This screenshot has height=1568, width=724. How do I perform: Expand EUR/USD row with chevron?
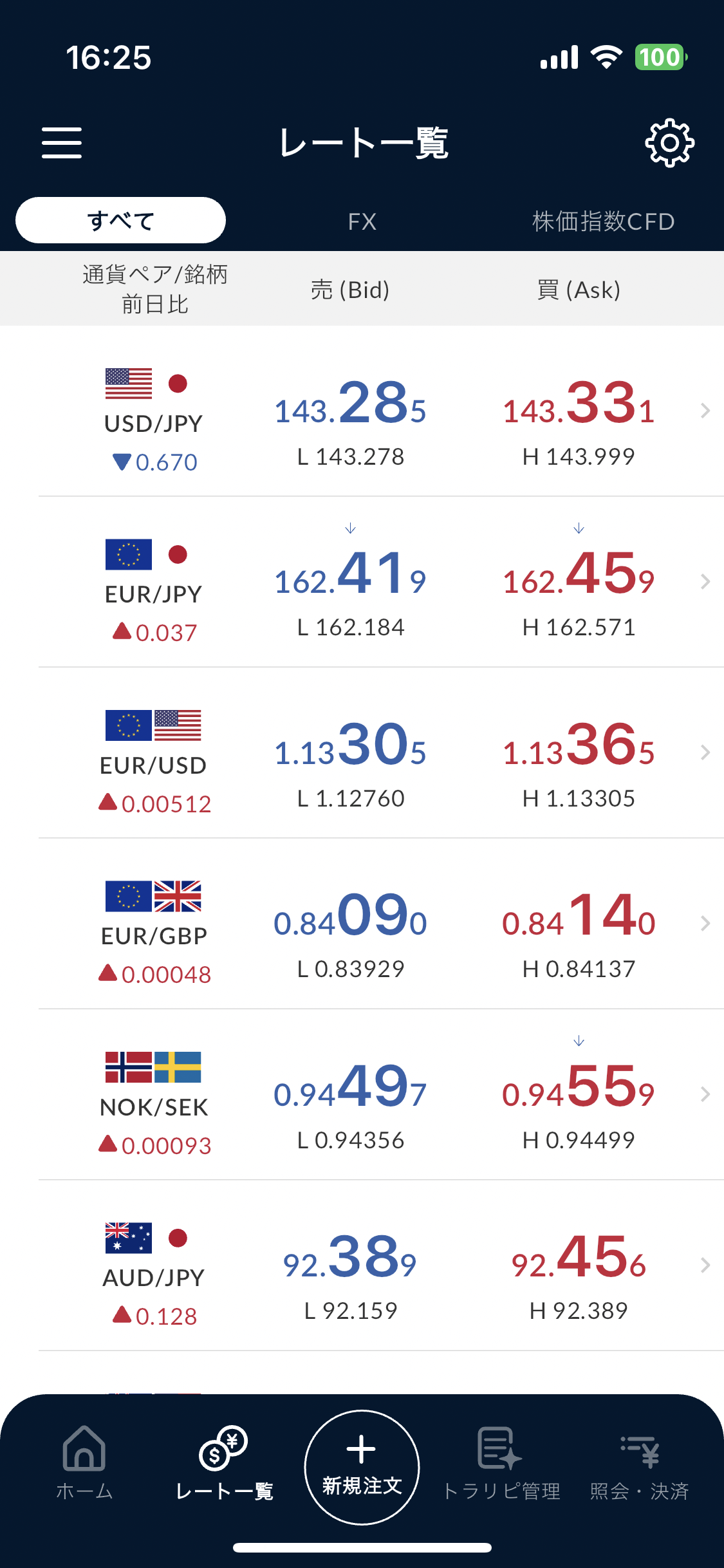pos(705,752)
